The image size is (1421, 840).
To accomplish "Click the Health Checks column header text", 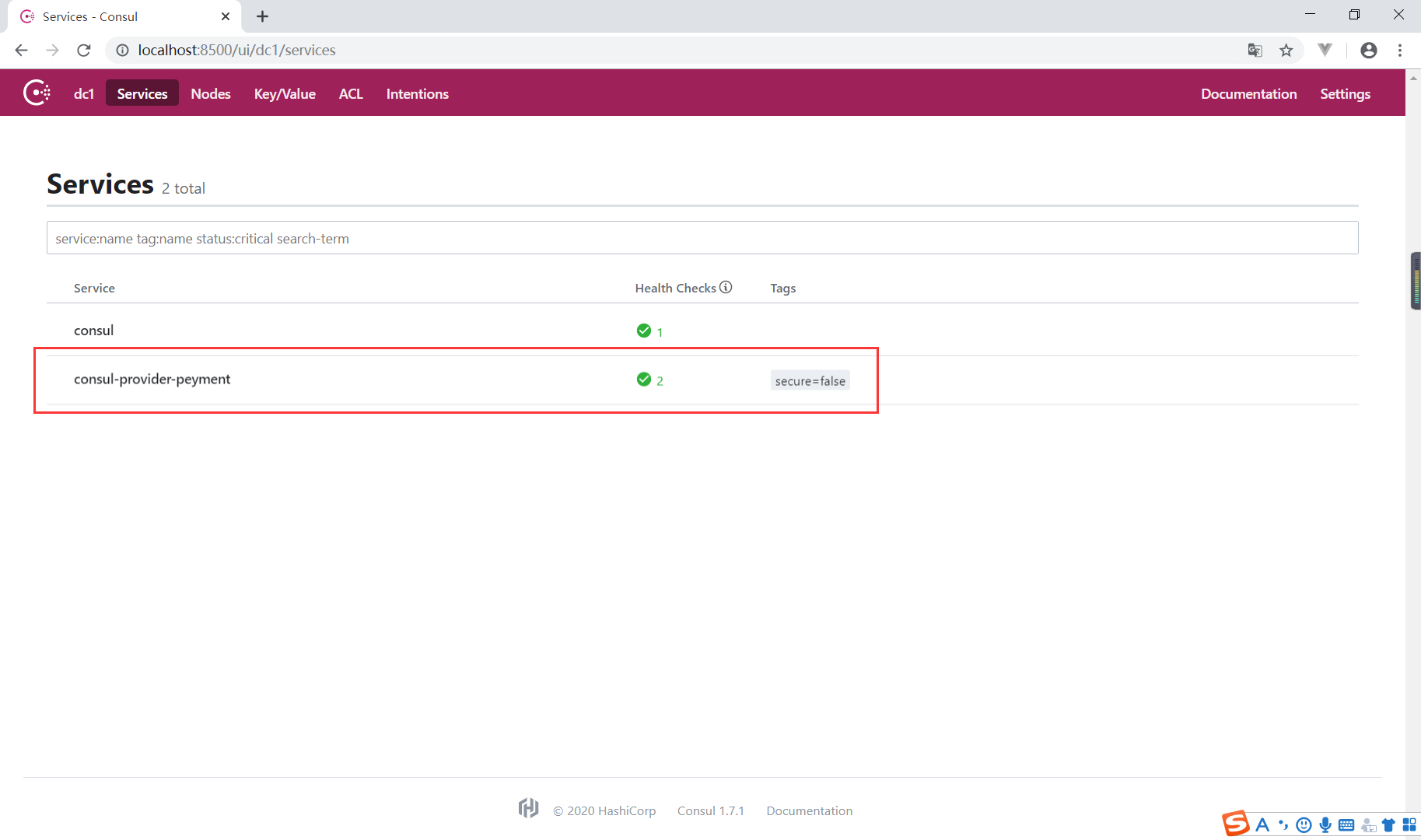I will click(x=675, y=288).
